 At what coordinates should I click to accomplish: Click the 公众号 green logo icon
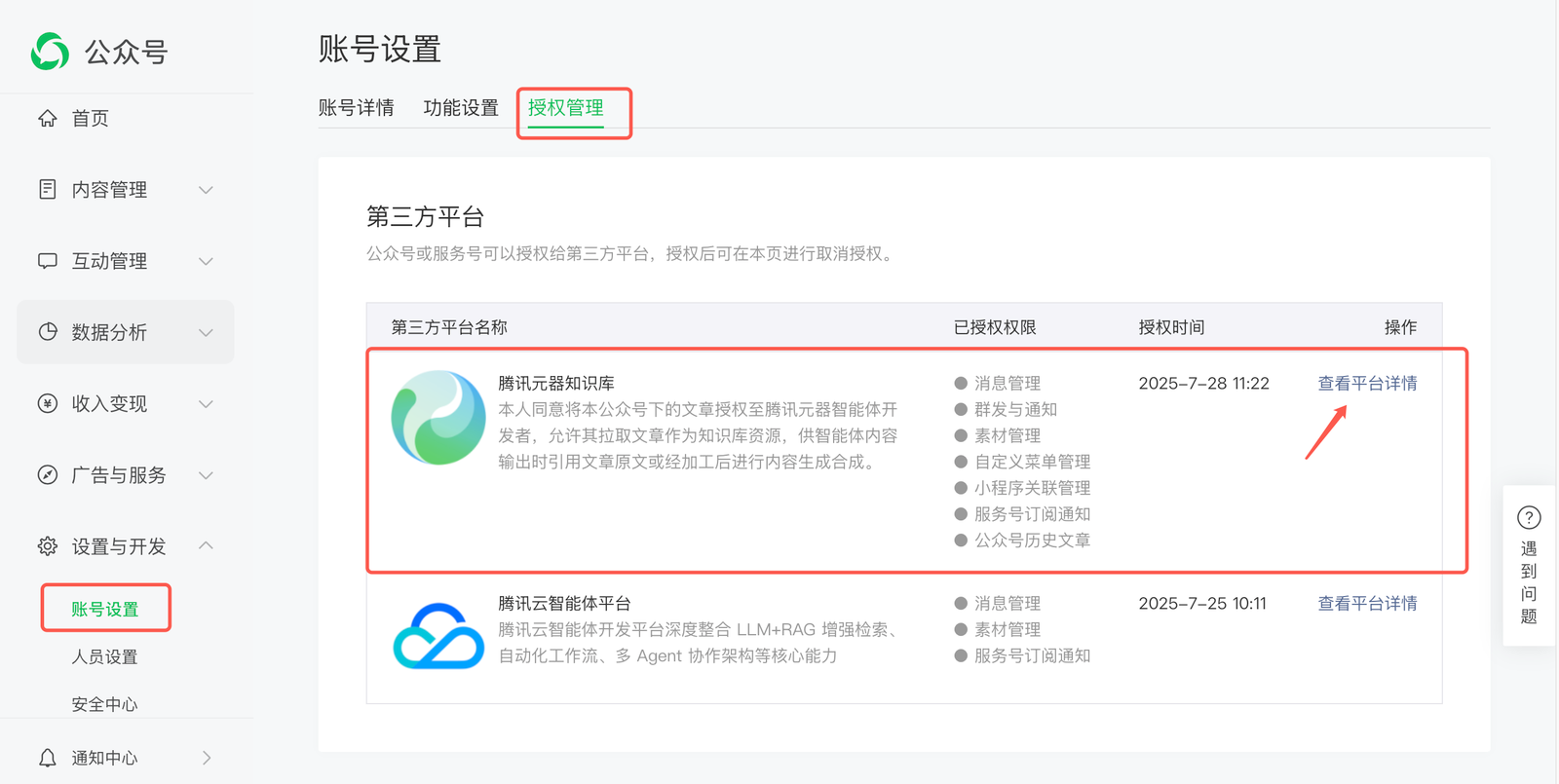coord(50,52)
